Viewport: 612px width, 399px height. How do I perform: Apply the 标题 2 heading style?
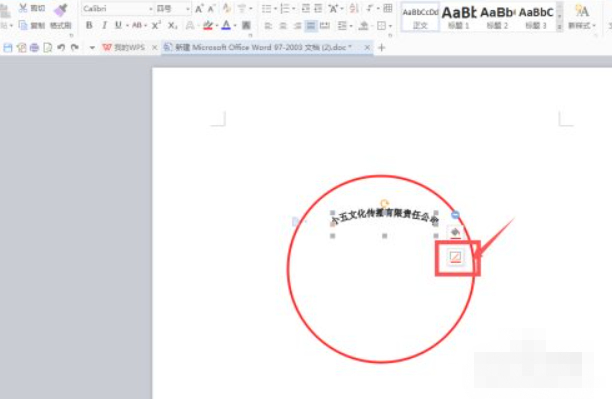point(497,18)
